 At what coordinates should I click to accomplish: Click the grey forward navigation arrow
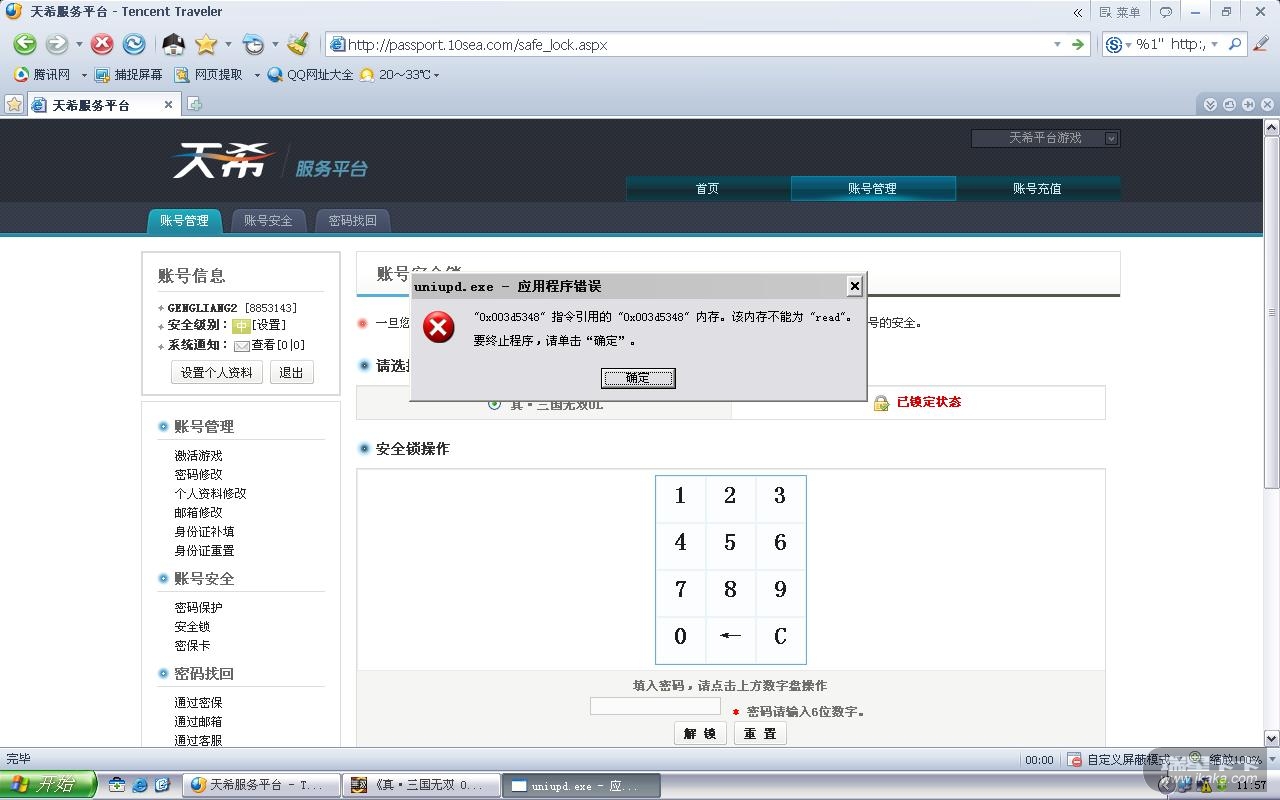[57, 44]
